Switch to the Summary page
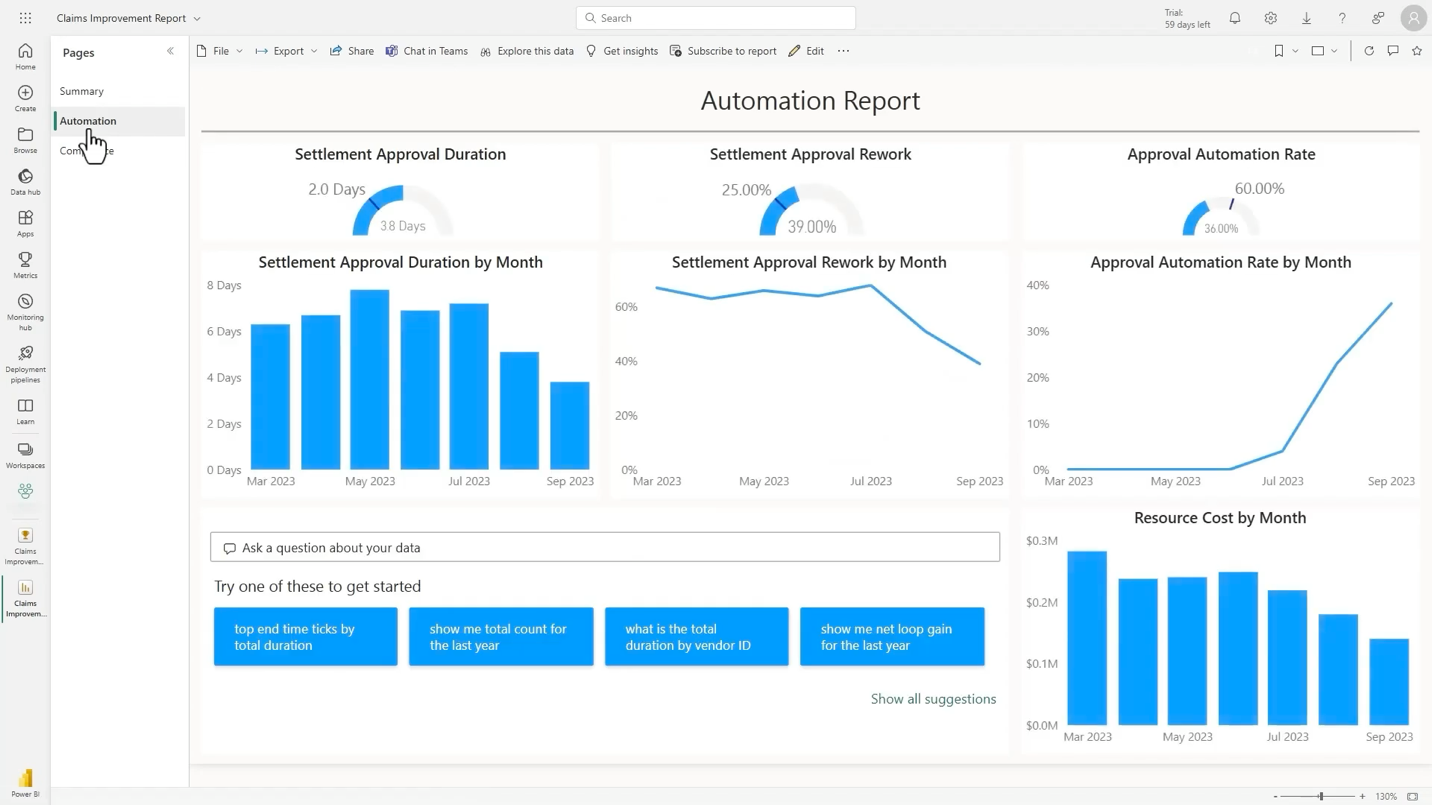Viewport: 1432px width, 805px height. [81, 91]
